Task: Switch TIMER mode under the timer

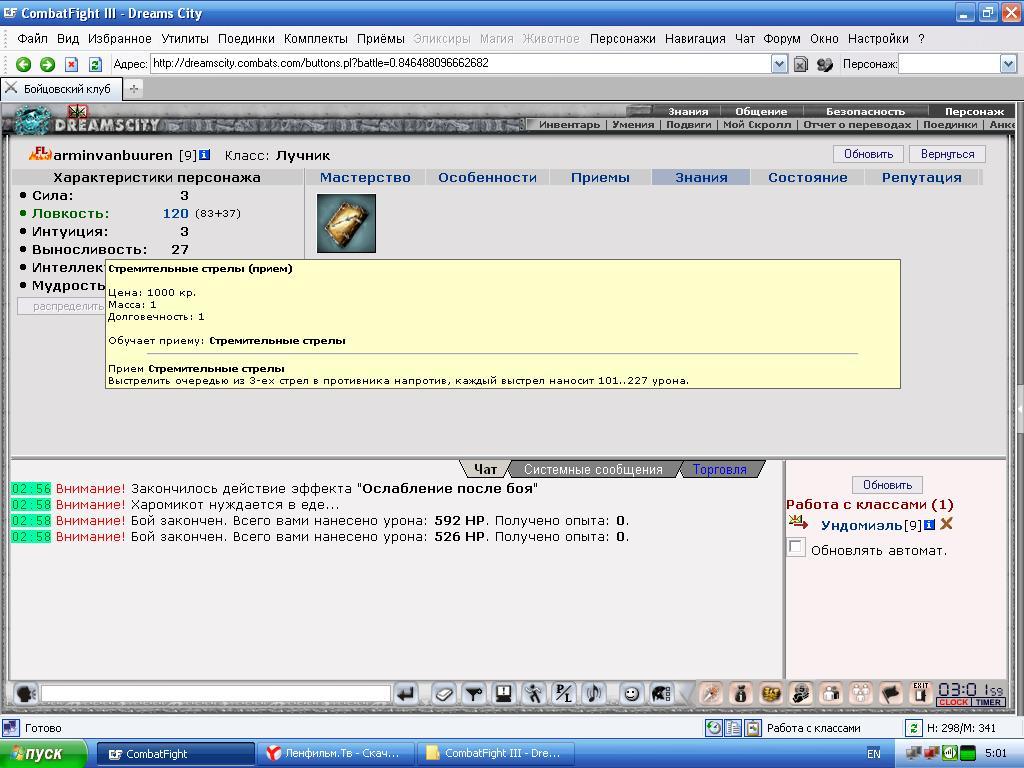Action: pos(988,702)
